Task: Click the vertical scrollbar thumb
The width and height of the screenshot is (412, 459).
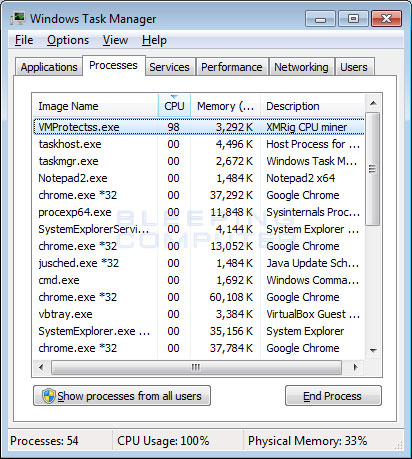Action: (x=373, y=169)
